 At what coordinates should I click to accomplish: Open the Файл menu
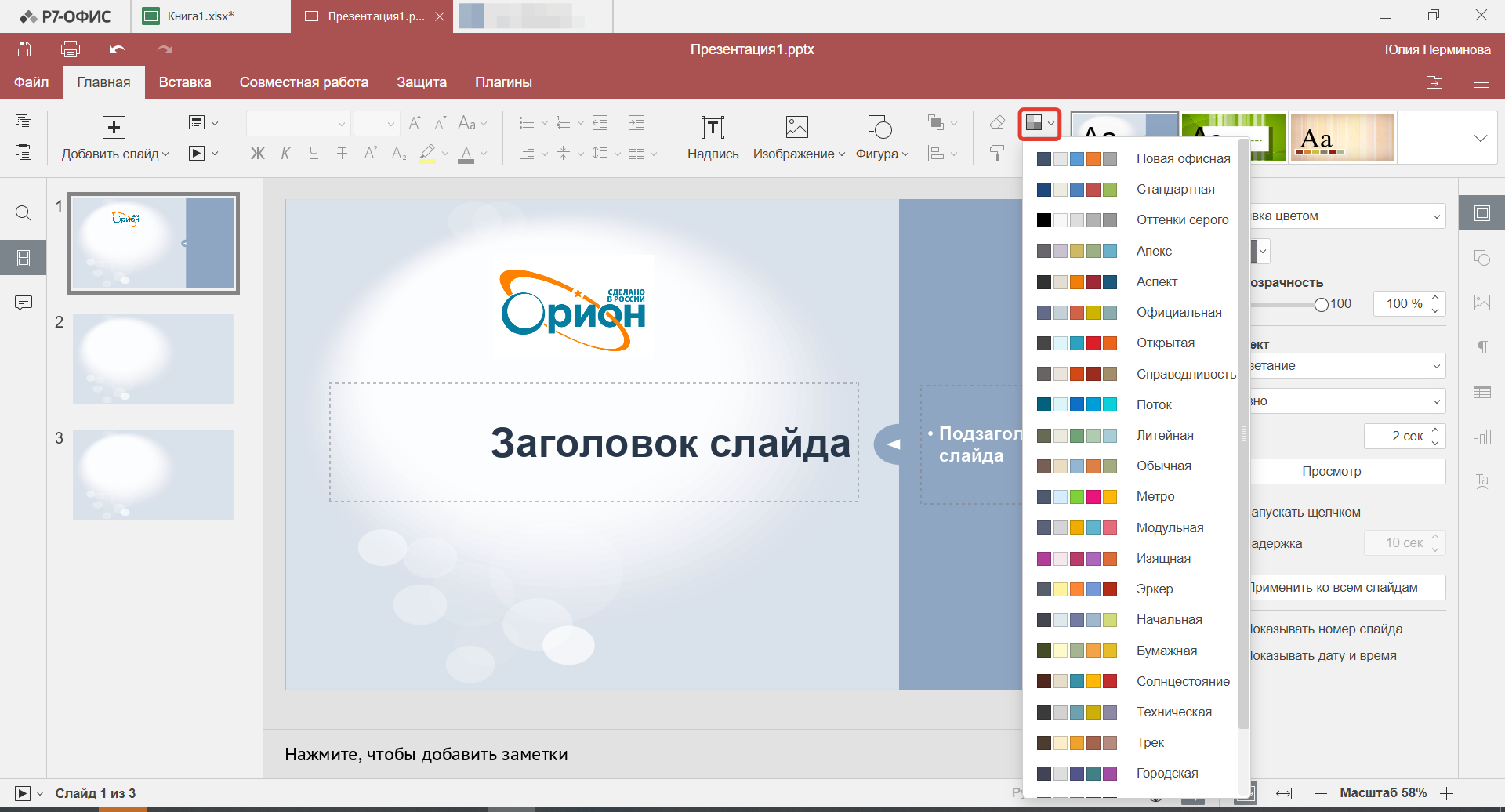pyautogui.click(x=31, y=82)
